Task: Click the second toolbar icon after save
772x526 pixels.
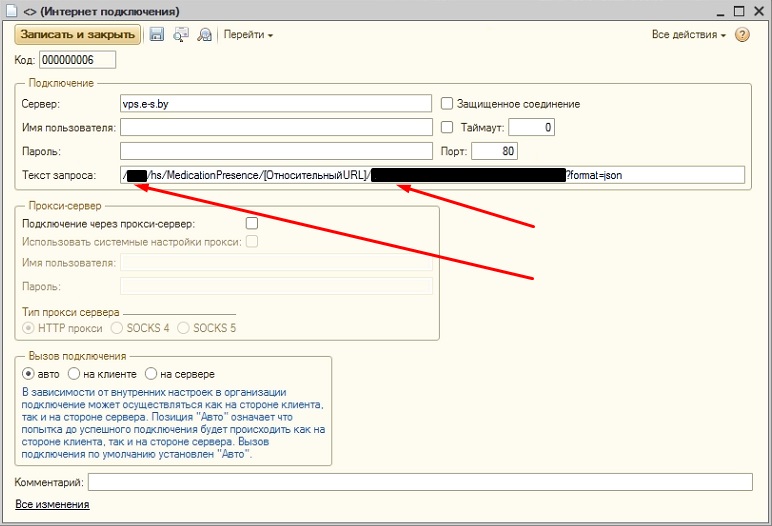Action: [181, 34]
